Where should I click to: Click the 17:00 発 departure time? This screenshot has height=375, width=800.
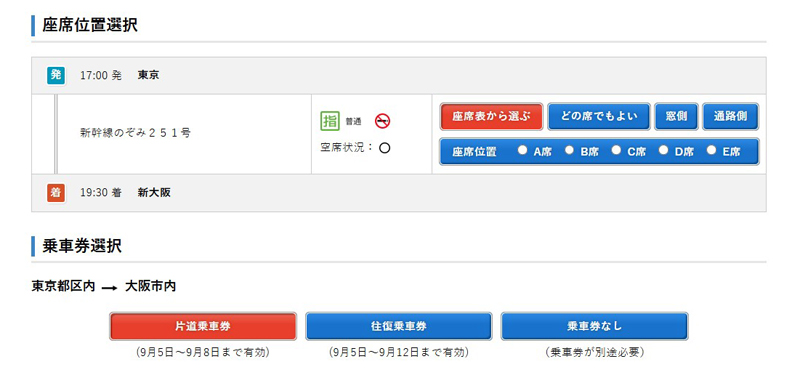(101, 76)
